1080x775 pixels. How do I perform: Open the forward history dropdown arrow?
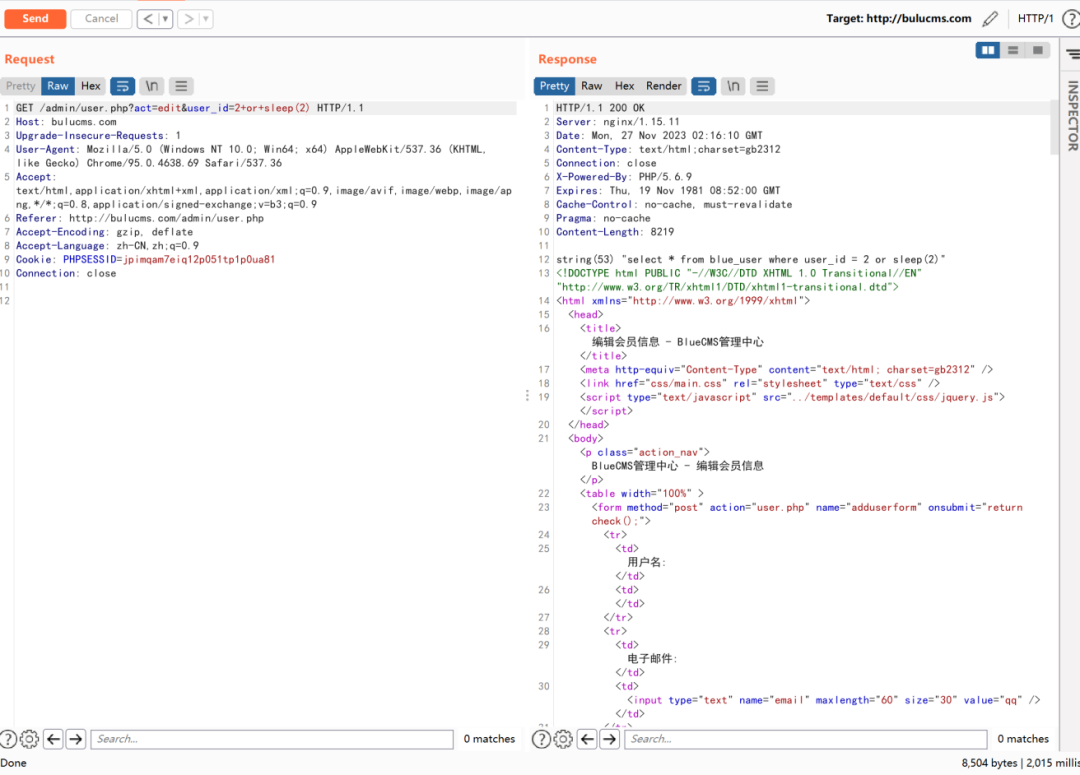pyautogui.click(x=205, y=19)
